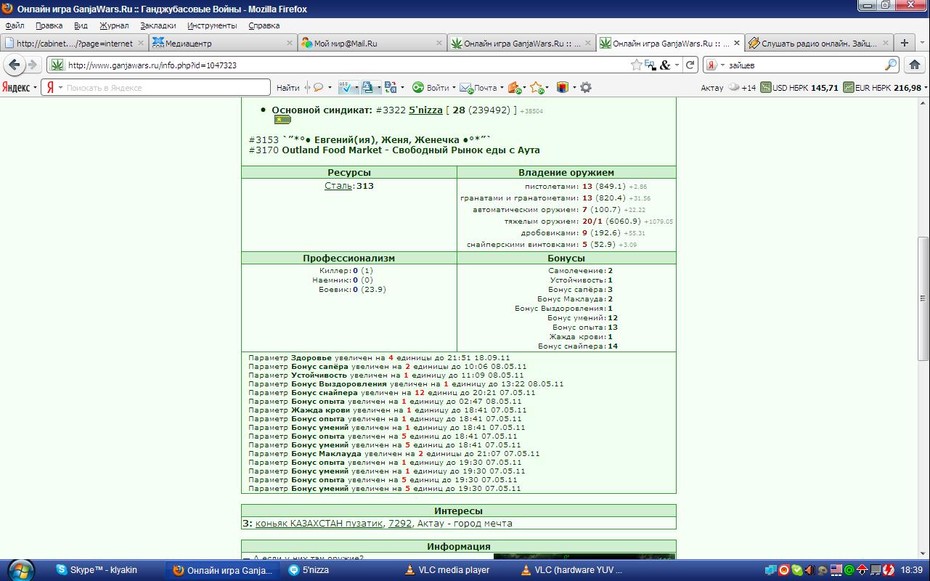The image size is (930, 581).
Task: Switch to the Слушать радио онлайн tab
Action: coord(818,43)
